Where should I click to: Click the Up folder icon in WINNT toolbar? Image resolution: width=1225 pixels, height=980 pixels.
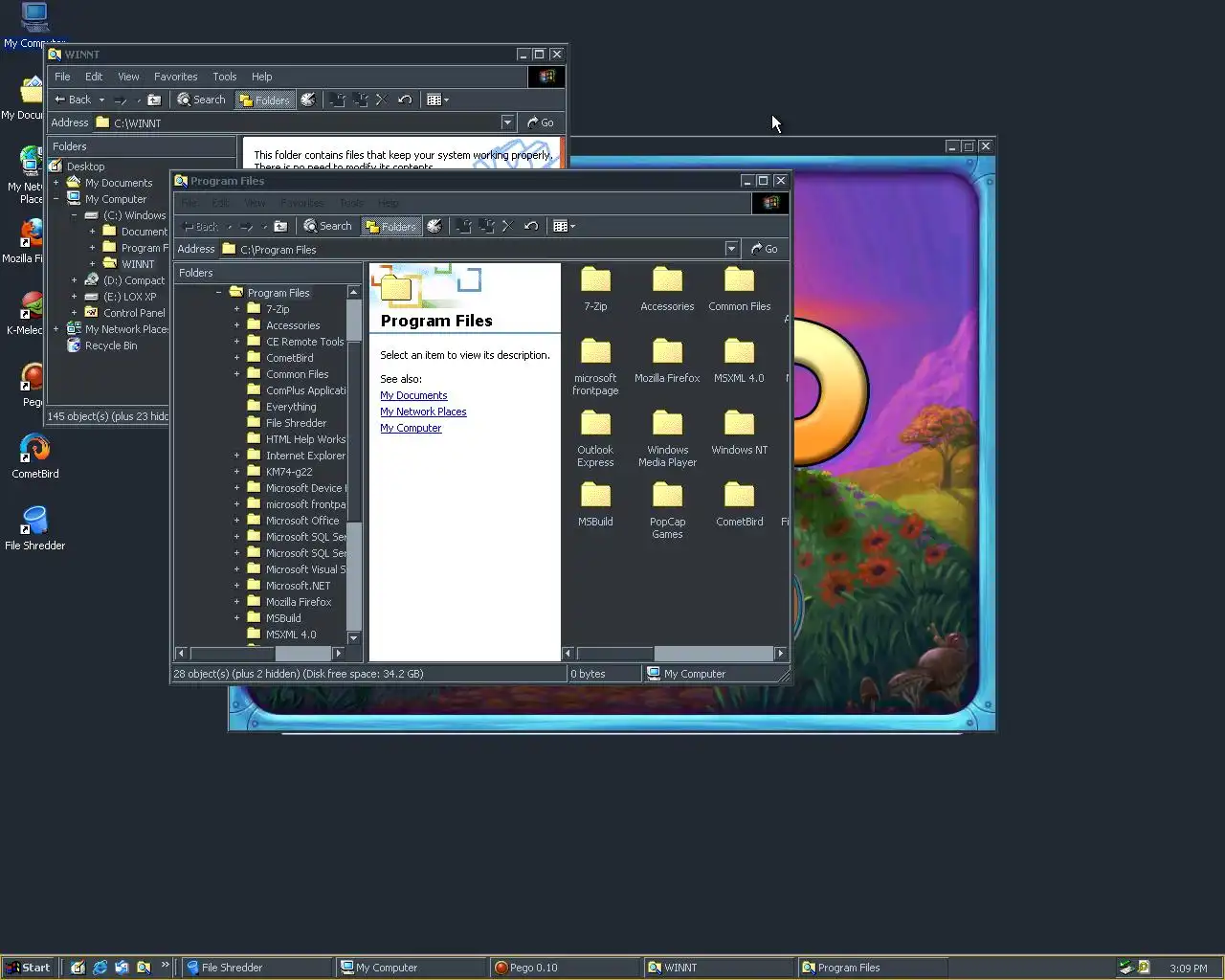click(x=154, y=100)
